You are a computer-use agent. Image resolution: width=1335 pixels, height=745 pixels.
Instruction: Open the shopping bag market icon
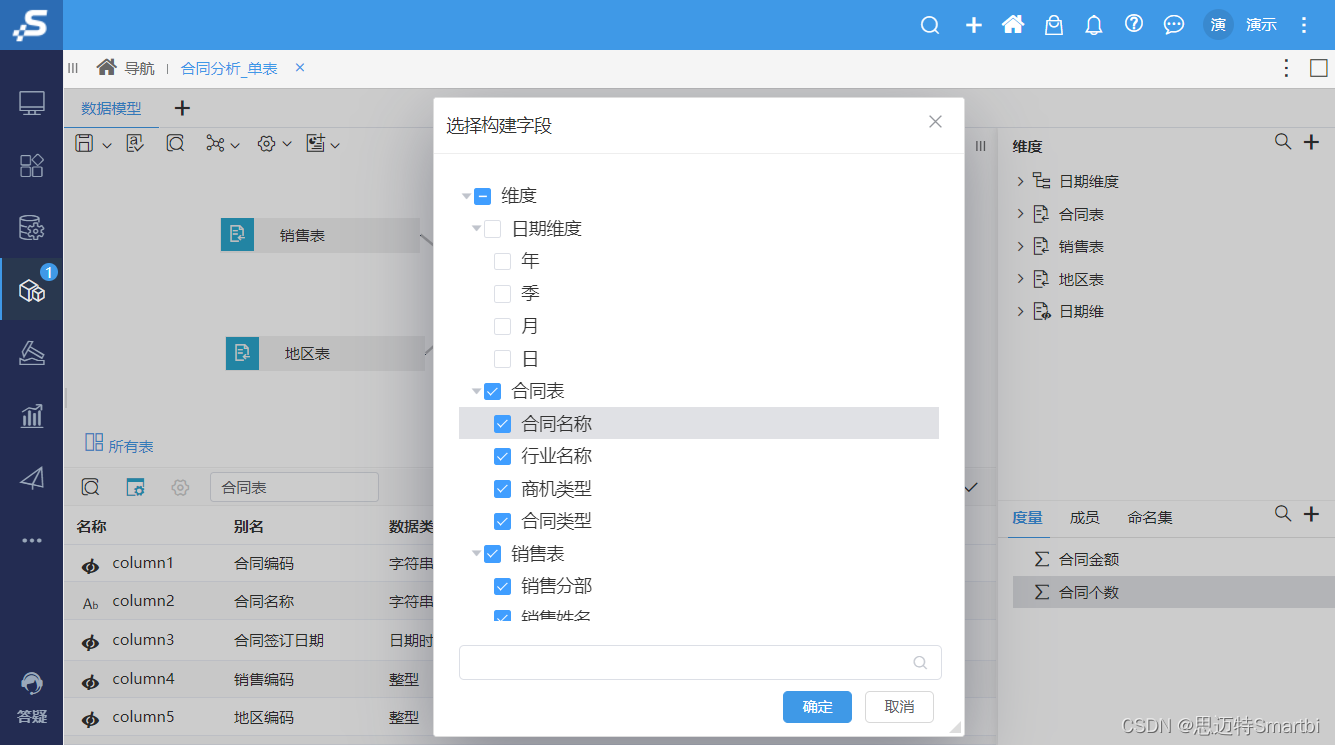(1054, 25)
